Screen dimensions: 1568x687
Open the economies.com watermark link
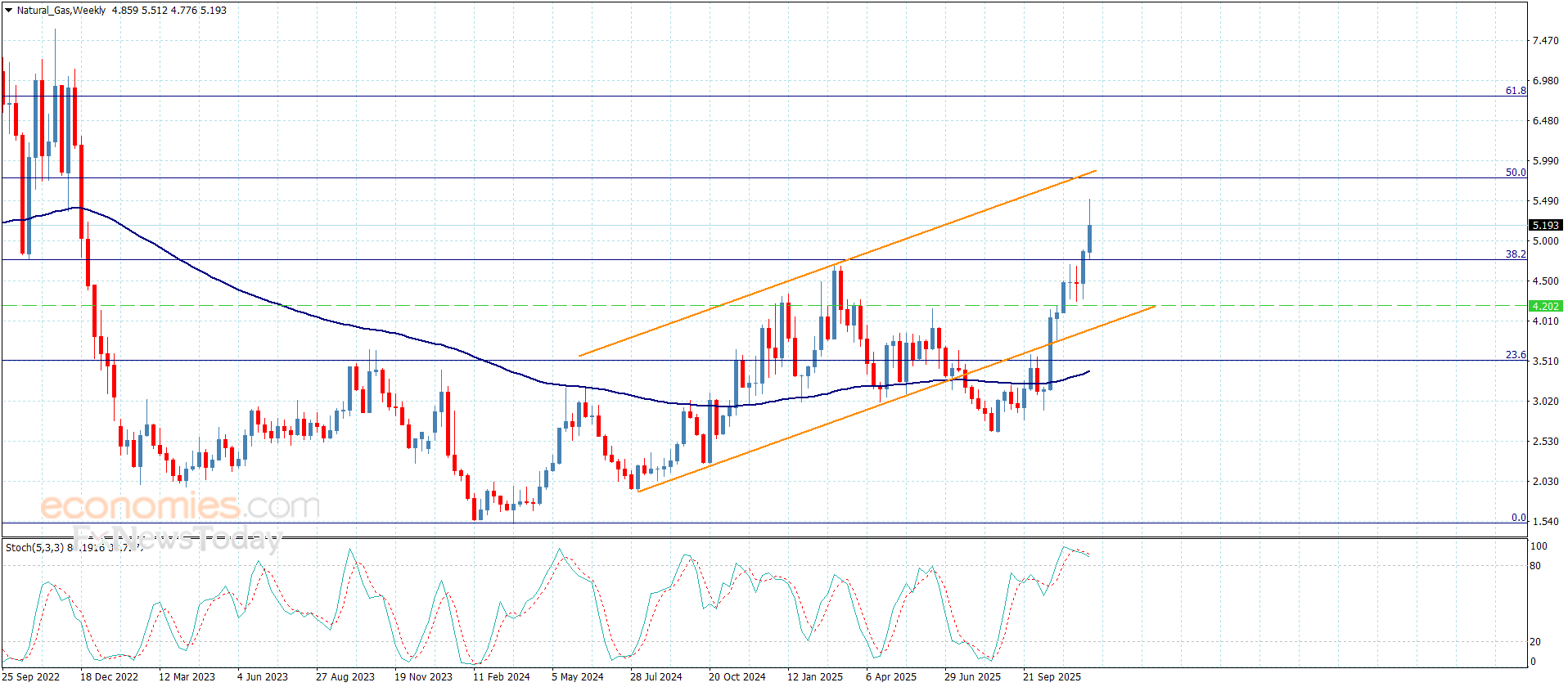[x=180, y=506]
